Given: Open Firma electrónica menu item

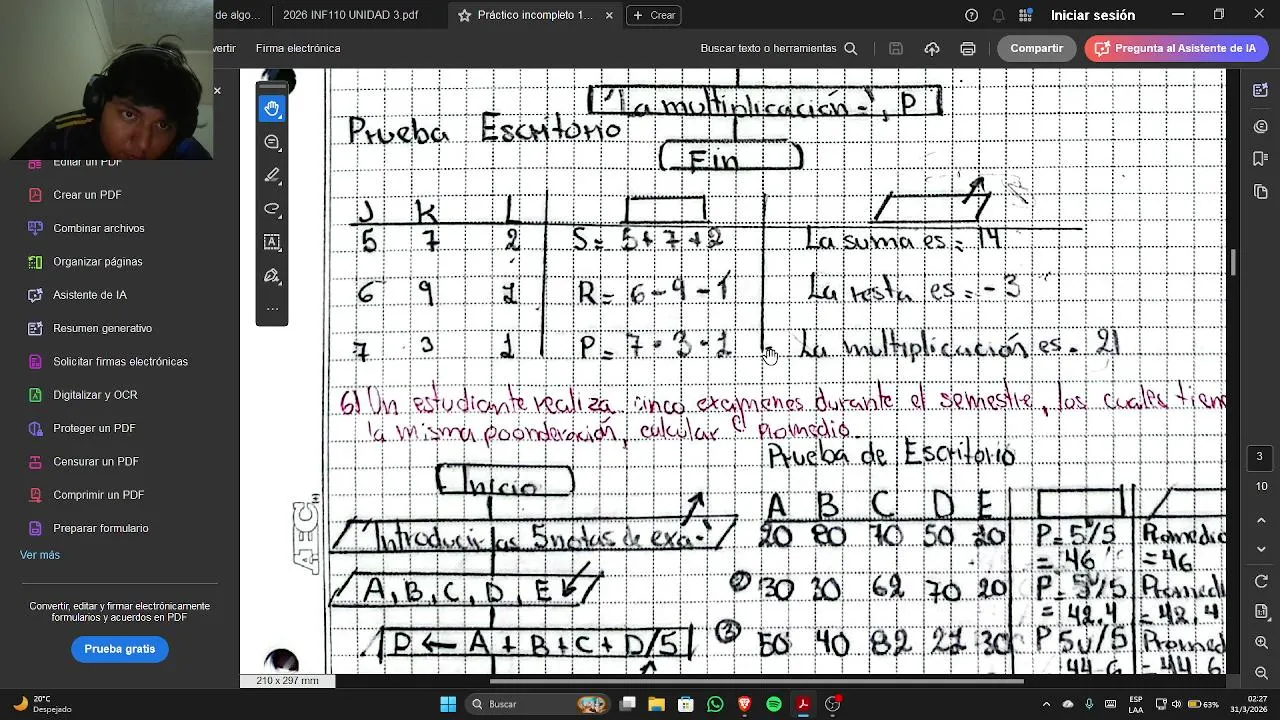Looking at the screenshot, I should [x=298, y=48].
